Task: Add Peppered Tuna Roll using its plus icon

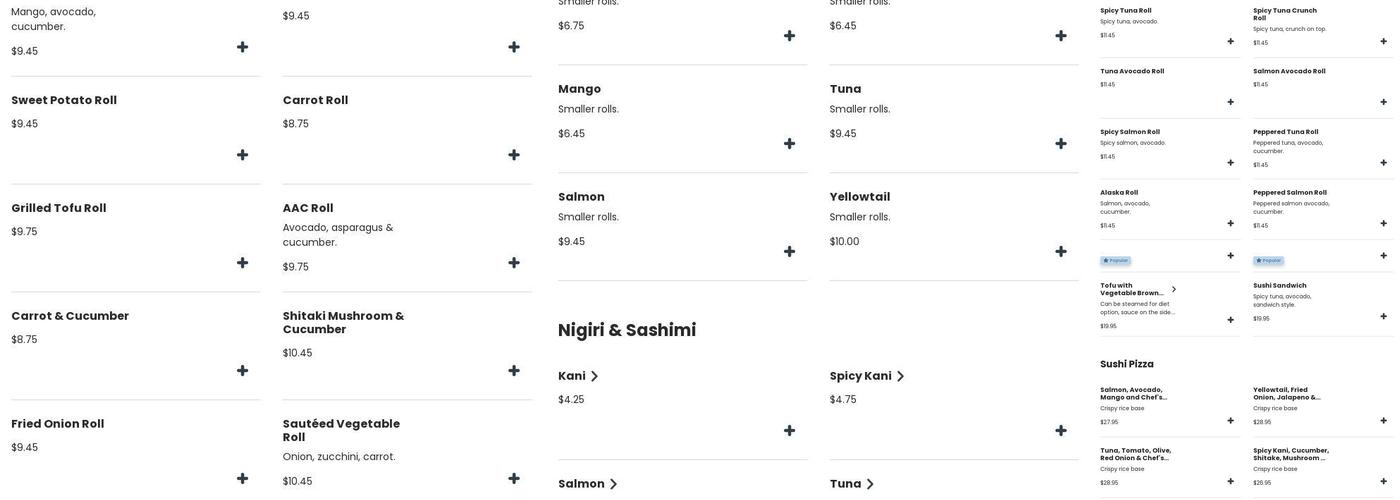Action: click(x=1384, y=163)
